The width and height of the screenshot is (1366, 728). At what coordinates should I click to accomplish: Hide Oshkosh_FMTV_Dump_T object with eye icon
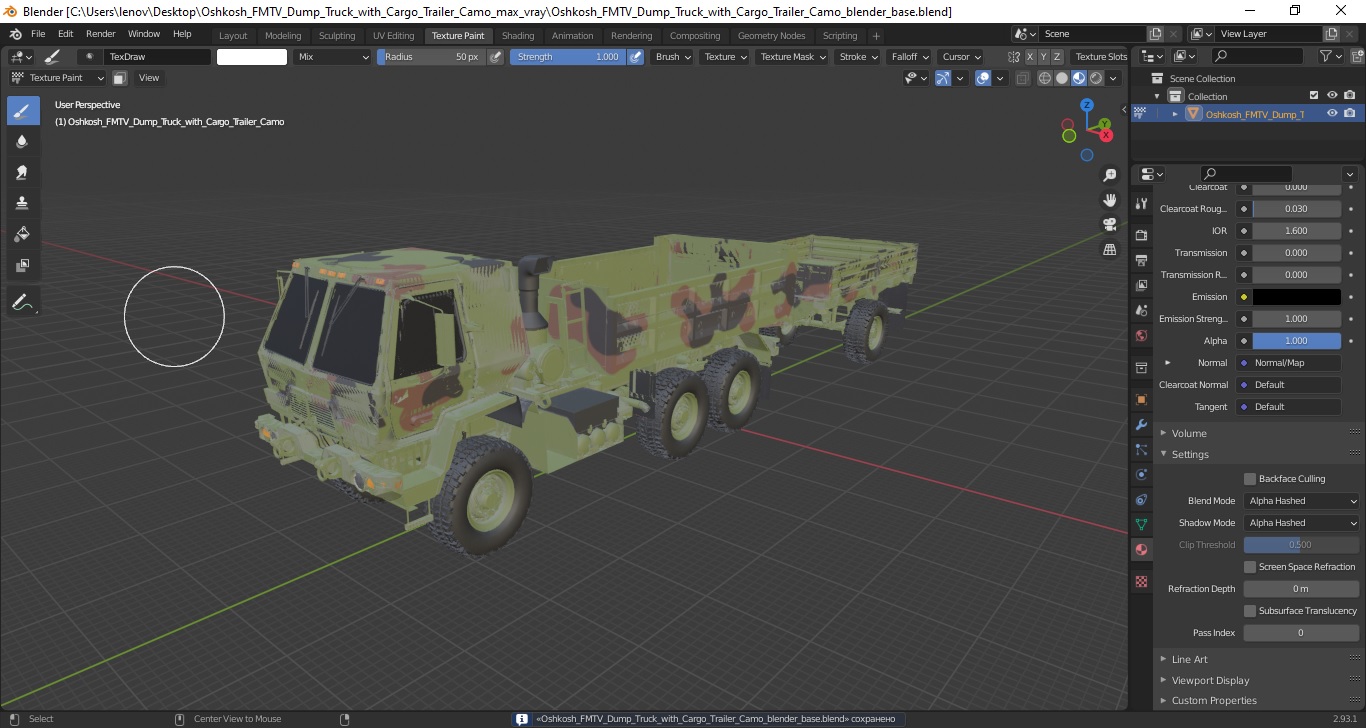coord(1332,114)
